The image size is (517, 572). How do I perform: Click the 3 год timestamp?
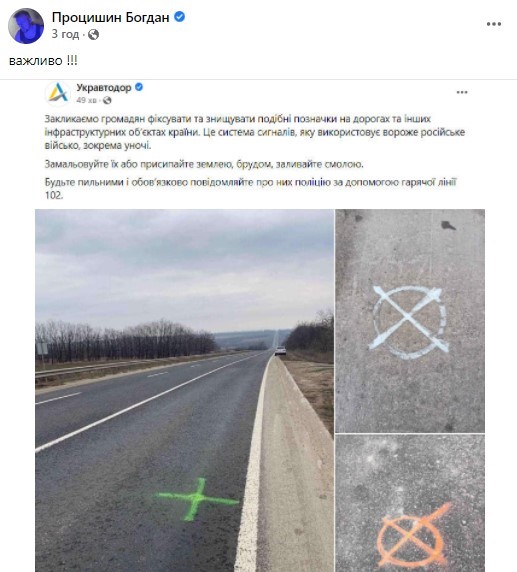click(x=65, y=34)
